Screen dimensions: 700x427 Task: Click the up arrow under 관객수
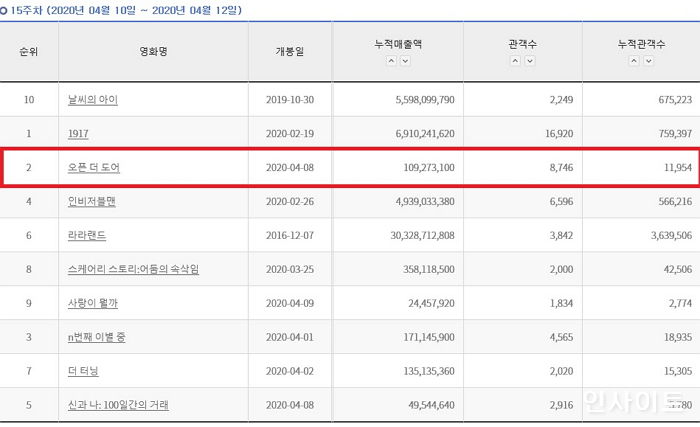[515, 61]
